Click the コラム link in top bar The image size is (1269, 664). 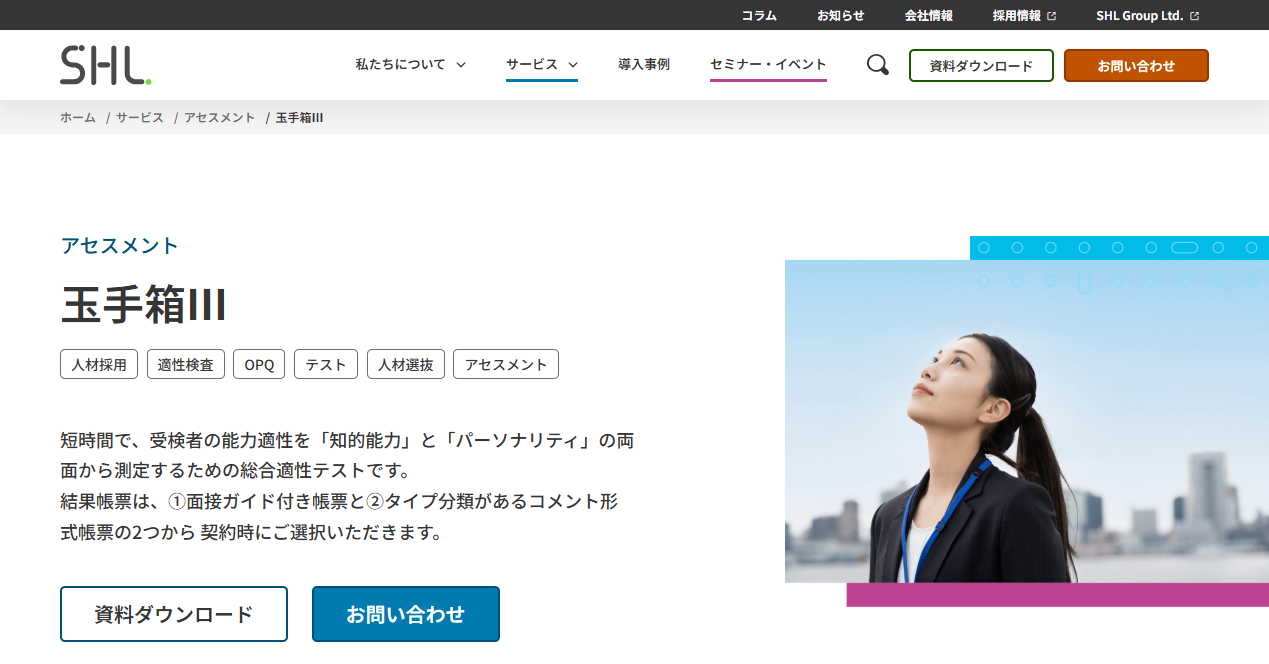click(759, 16)
